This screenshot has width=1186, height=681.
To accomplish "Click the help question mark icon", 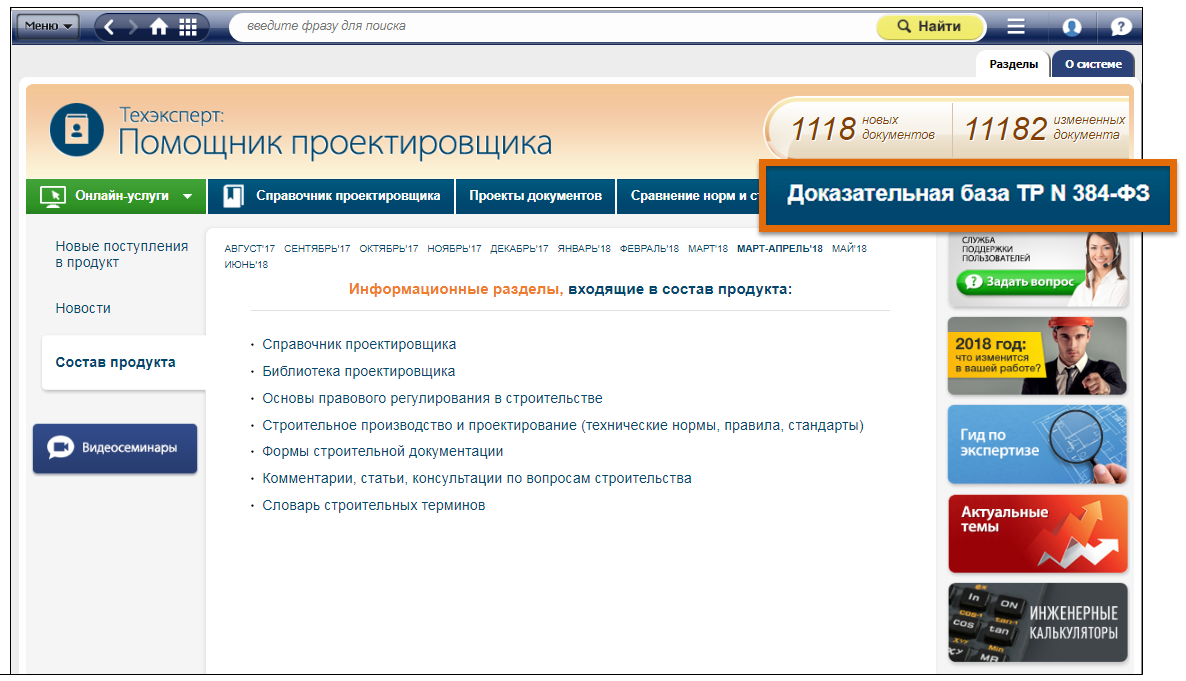I will click(x=1121, y=27).
